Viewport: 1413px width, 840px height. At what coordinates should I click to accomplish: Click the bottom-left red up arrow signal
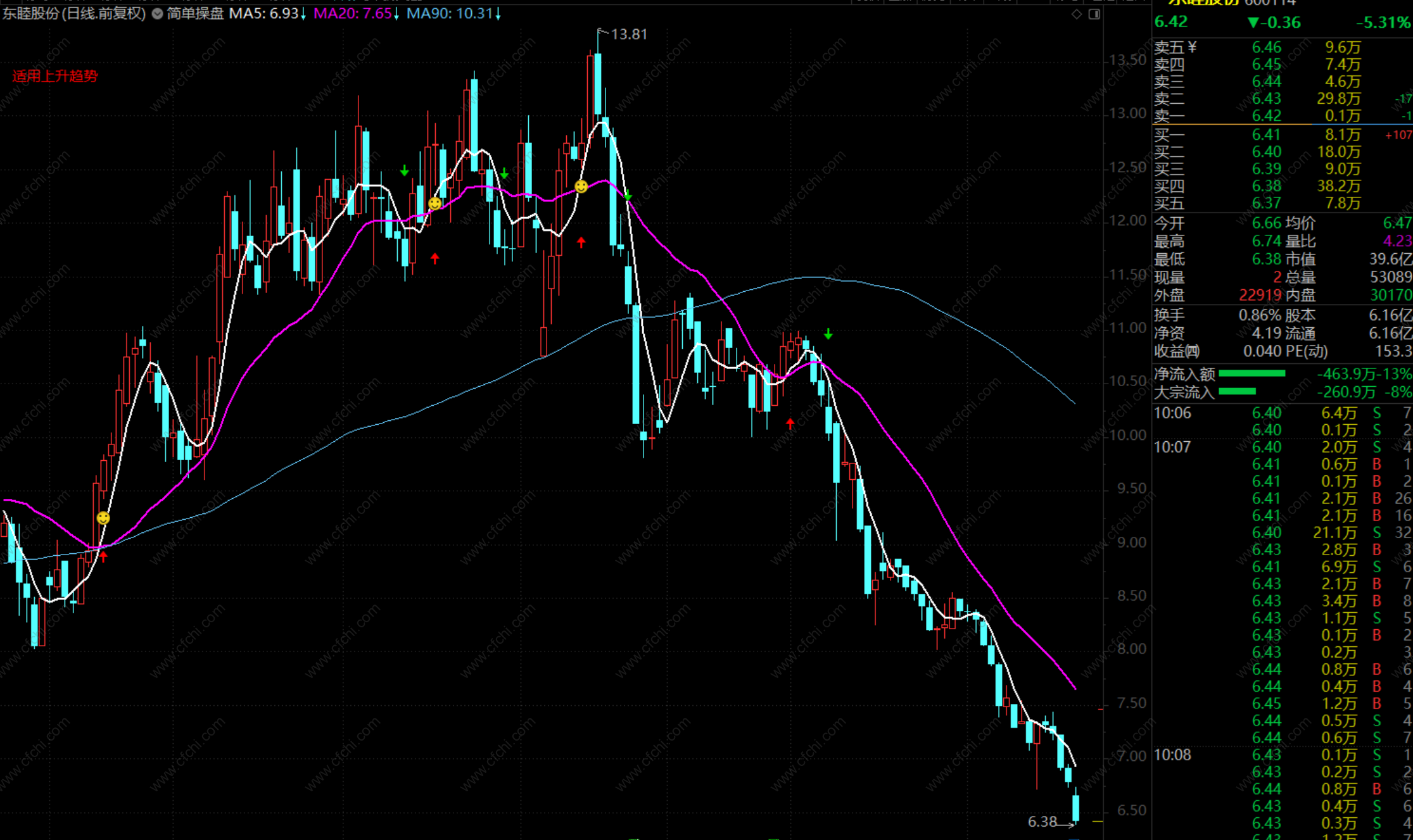tap(103, 556)
